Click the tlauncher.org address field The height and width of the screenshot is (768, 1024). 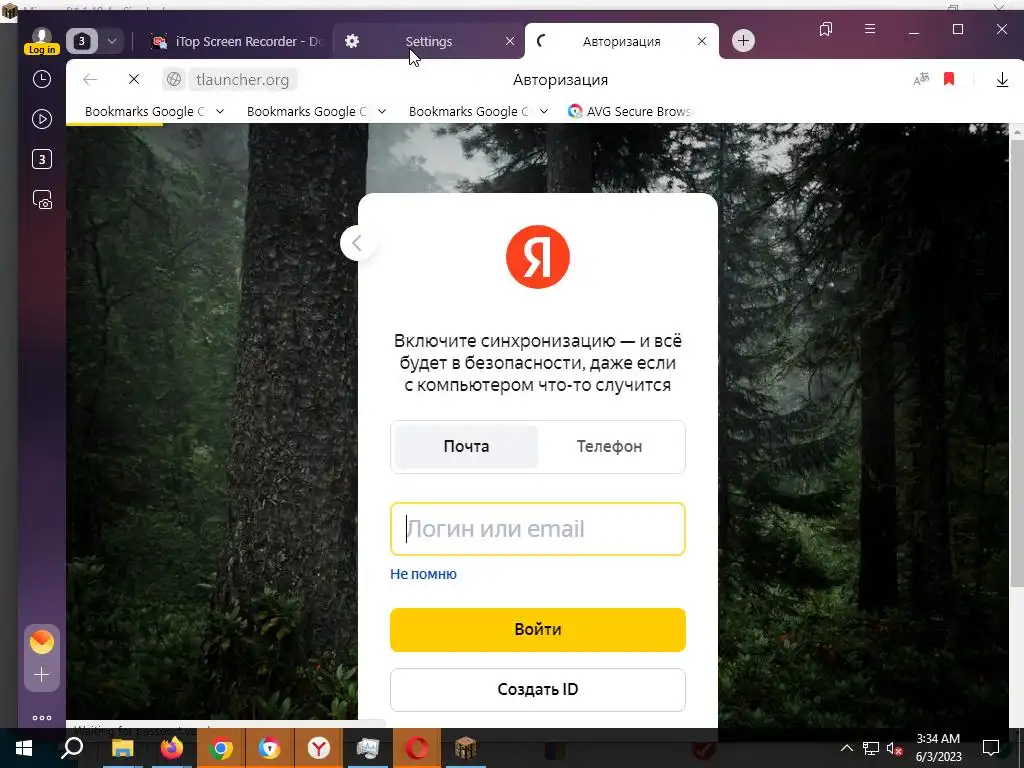coord(242,80)
